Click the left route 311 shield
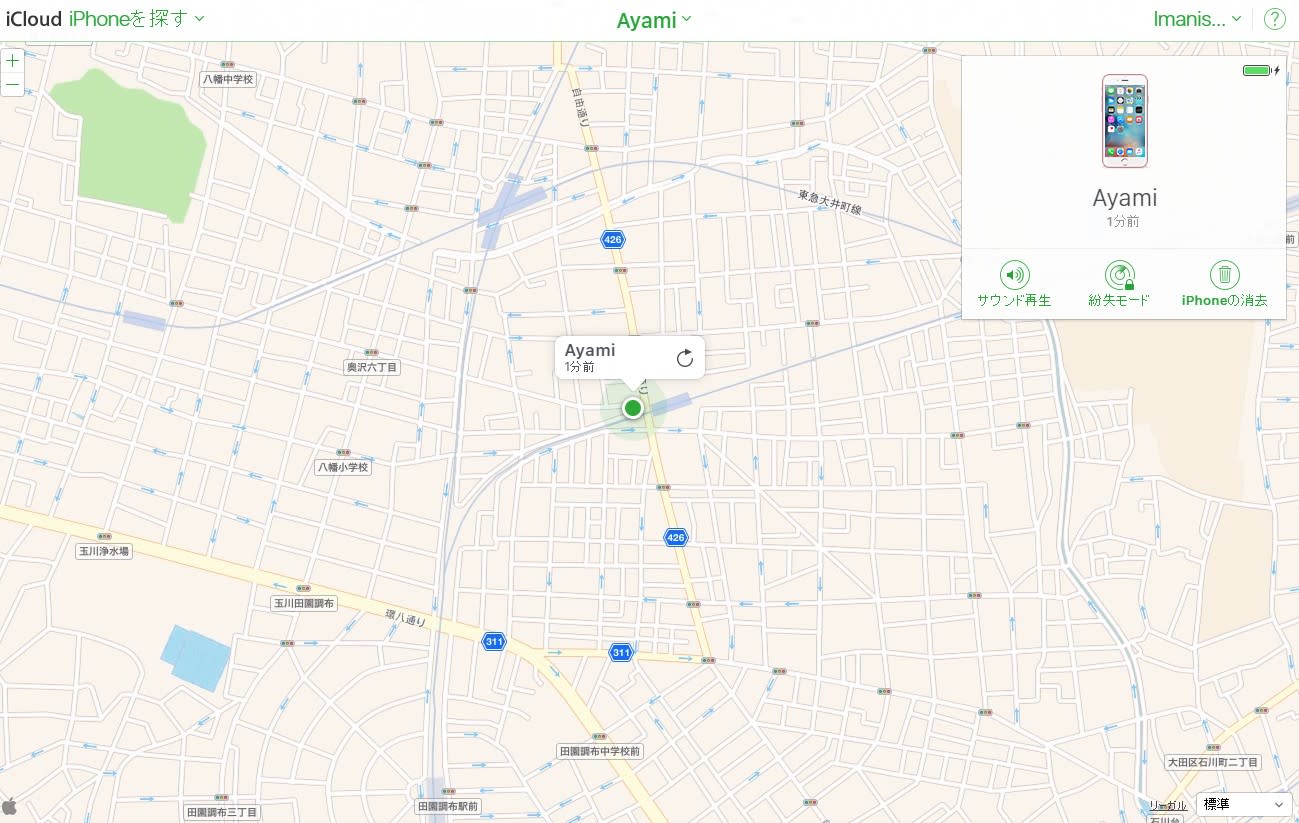The width and height of the screenshot is (1299, 823). (x=493, y=641)
